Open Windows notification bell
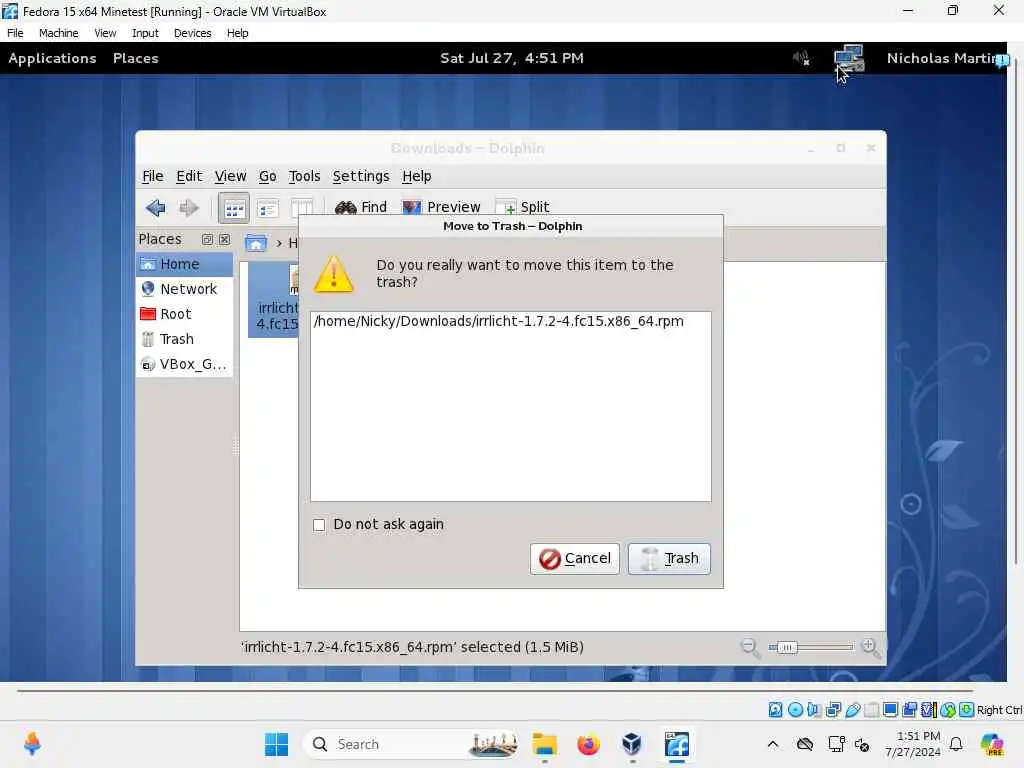Screen dimensions: 1024x768 pyautogui.click(x=956, y=744)
